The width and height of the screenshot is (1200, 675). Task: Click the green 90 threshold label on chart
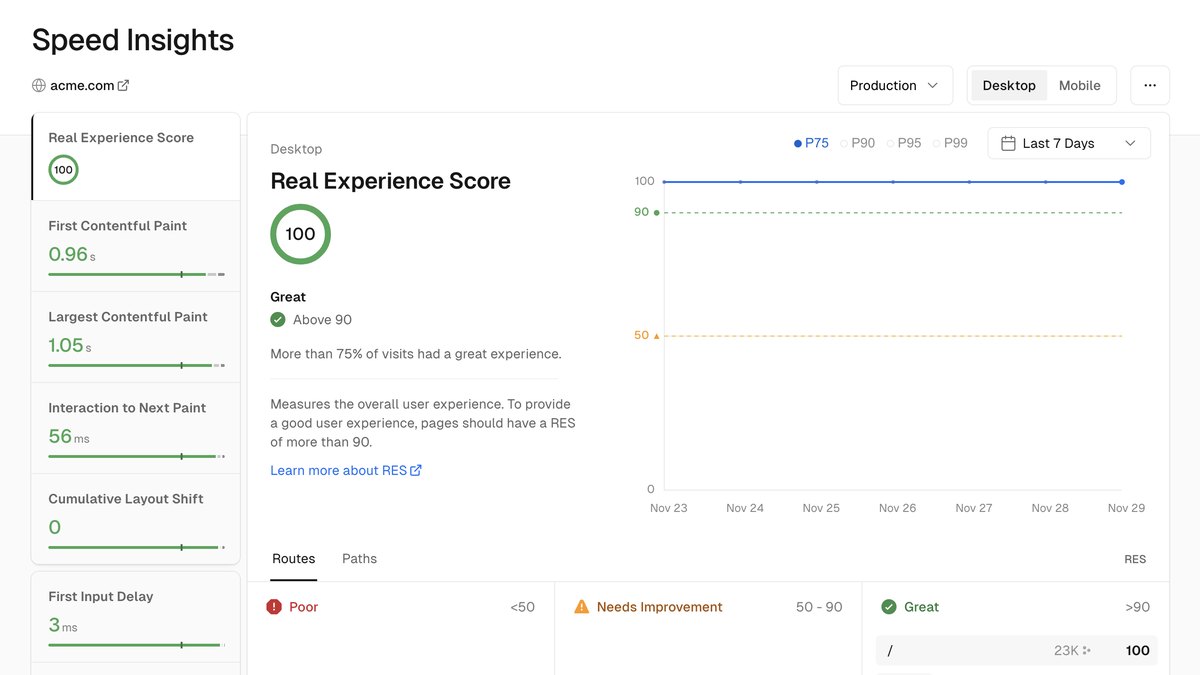click(x=641, y=212)
